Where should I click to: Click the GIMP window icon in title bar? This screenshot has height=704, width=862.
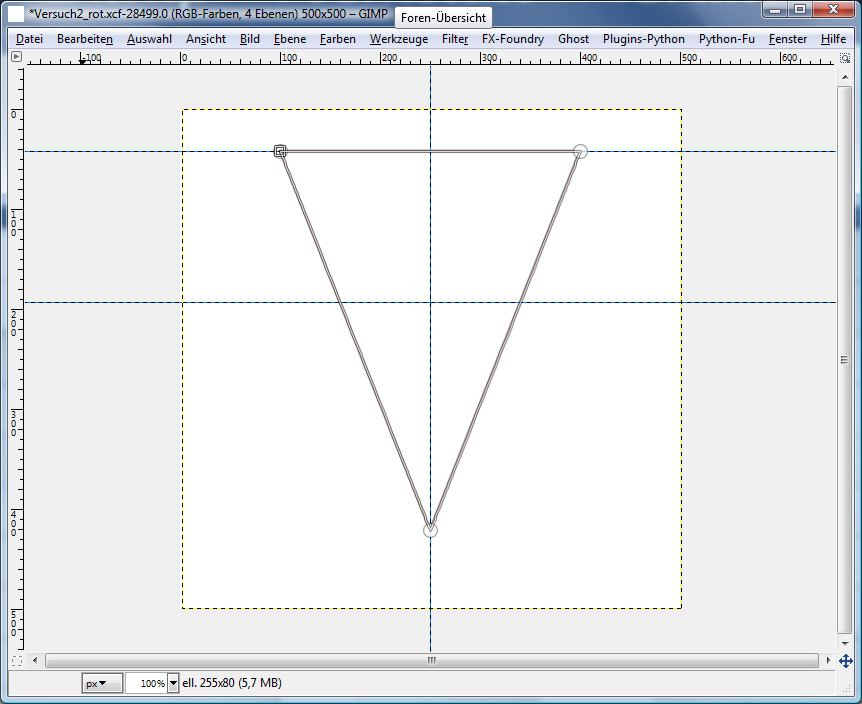point(16,11)
